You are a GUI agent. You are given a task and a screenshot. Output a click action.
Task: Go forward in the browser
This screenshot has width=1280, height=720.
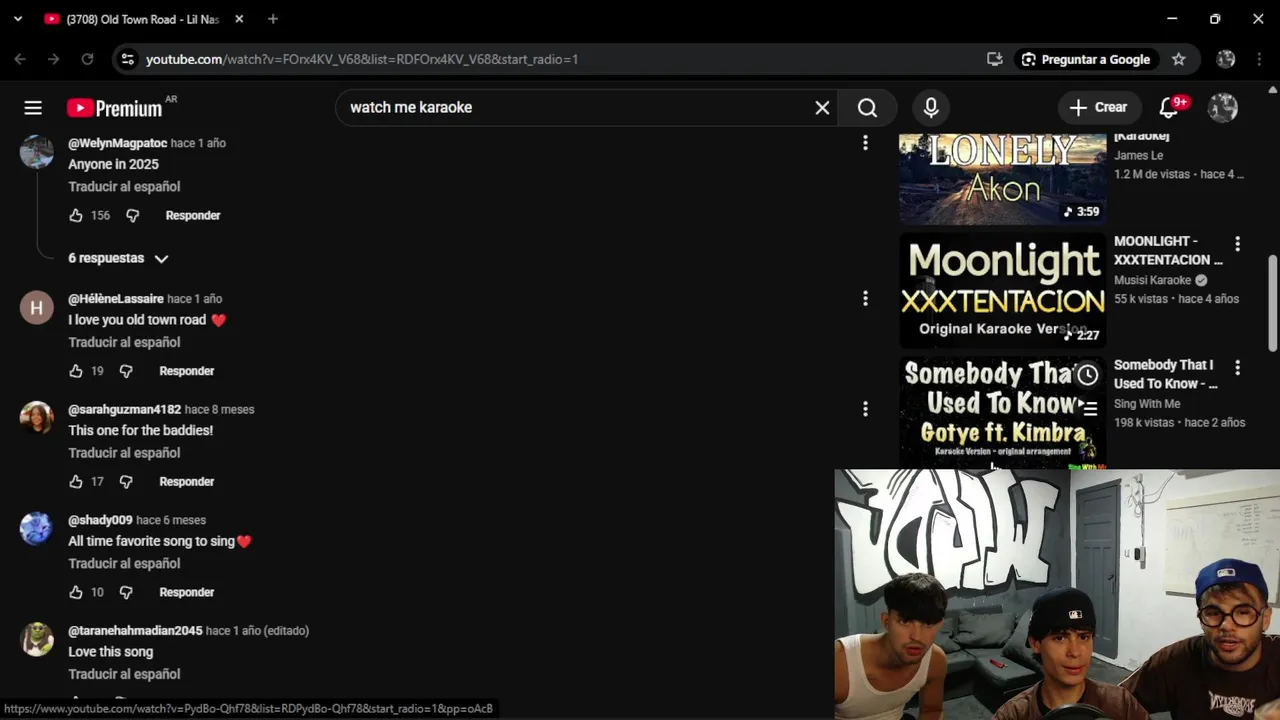[54, 60]
